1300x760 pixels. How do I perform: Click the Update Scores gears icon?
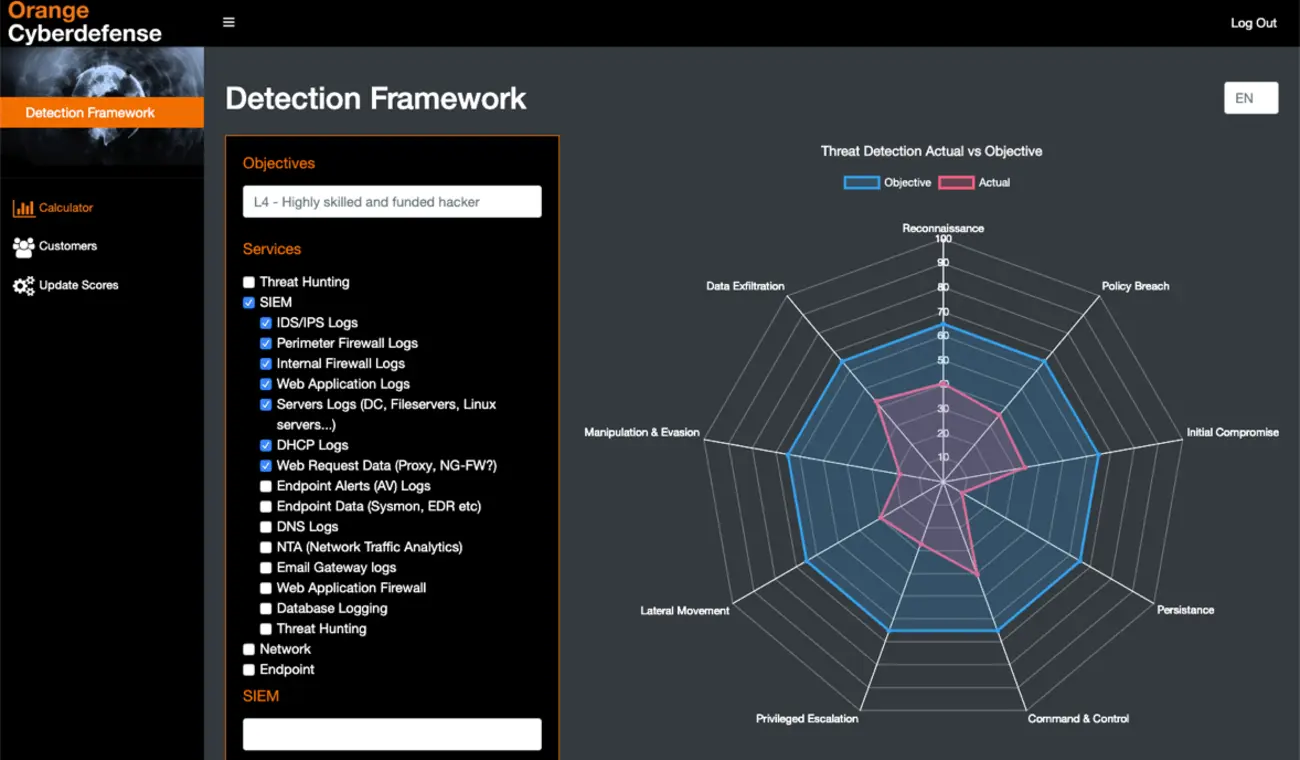point(23,285)
